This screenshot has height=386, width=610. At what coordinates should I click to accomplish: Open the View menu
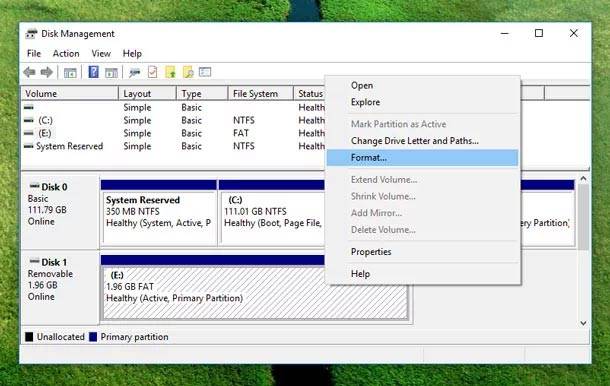click(x=101, y=54)
